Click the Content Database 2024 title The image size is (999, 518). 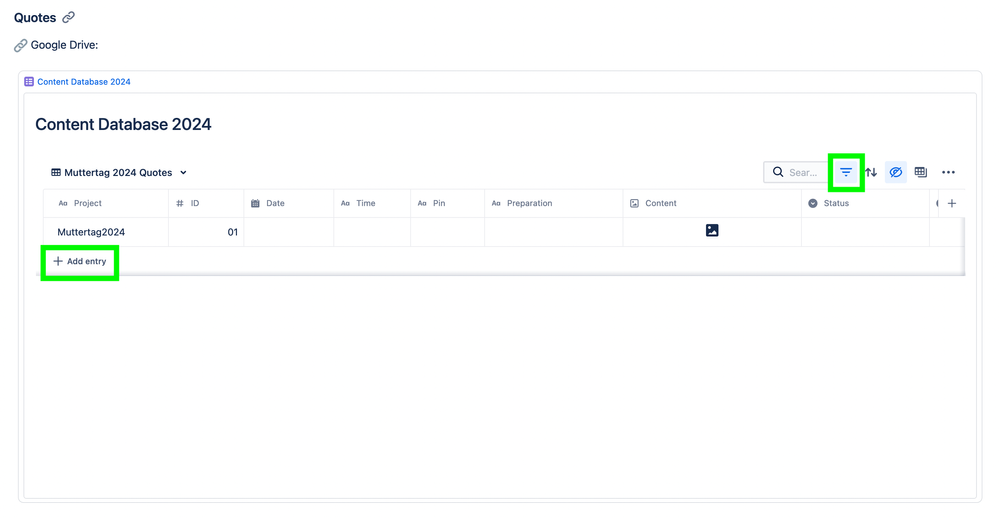(x=123, y=124)
